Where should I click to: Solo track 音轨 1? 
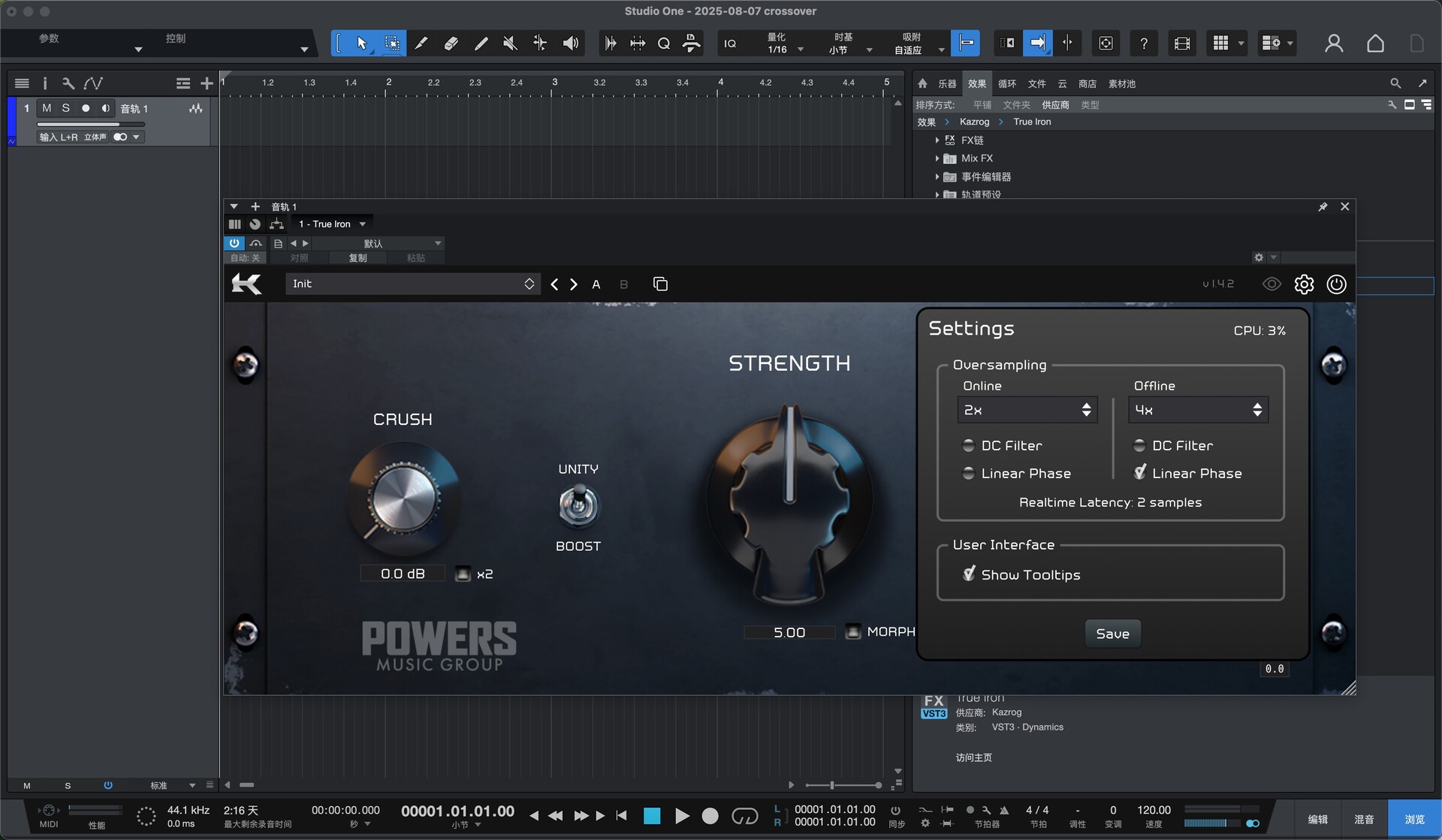pyautogui.click(x=66, y=108)
